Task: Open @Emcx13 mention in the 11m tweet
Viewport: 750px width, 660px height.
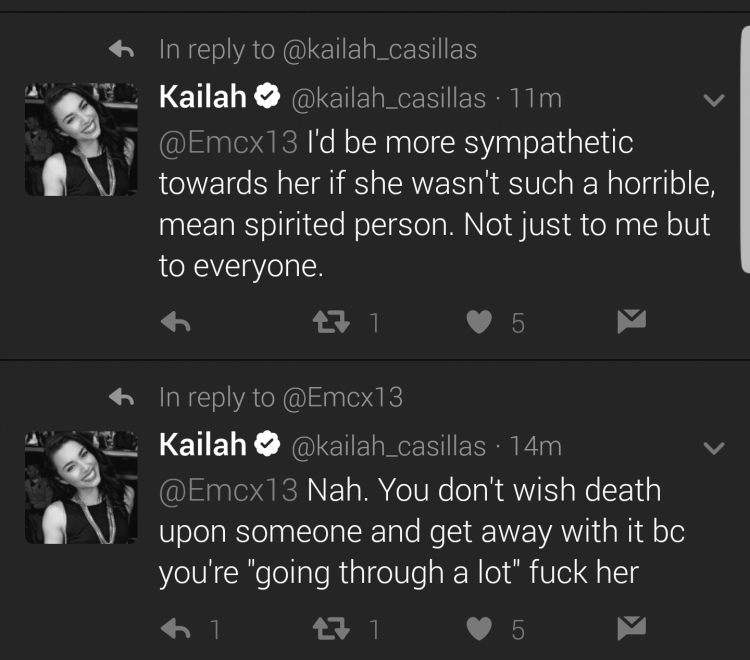Action: pyautogui.click(x=228, y=143)
